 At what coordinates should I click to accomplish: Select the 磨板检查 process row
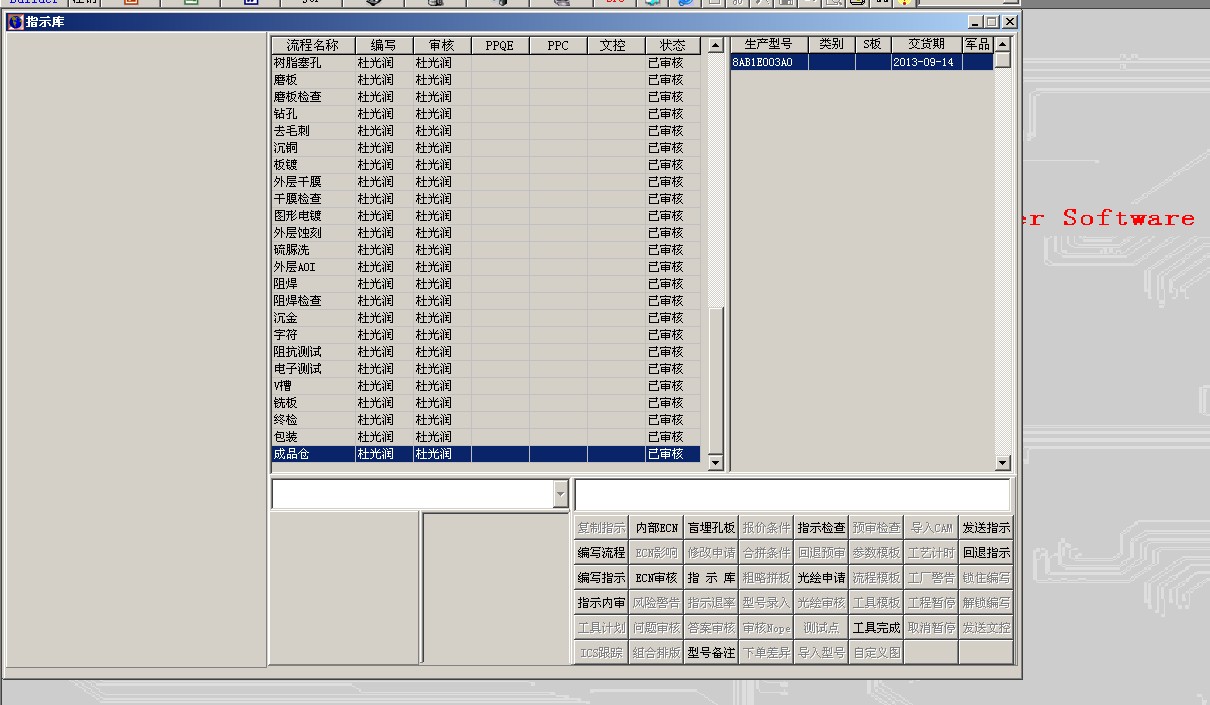click(486, 97)
